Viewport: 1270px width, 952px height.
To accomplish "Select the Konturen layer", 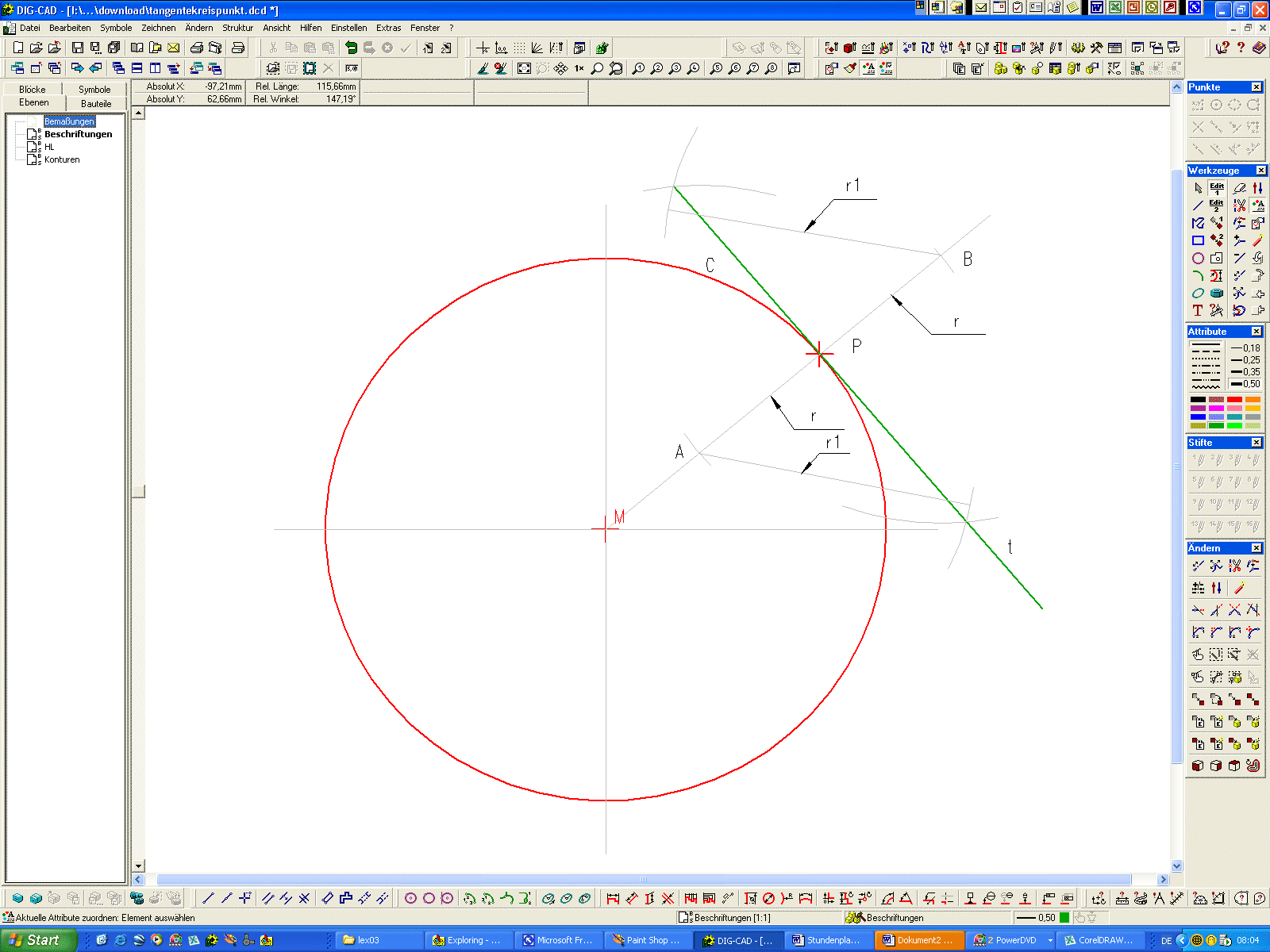I will click(x=62, y=159).
